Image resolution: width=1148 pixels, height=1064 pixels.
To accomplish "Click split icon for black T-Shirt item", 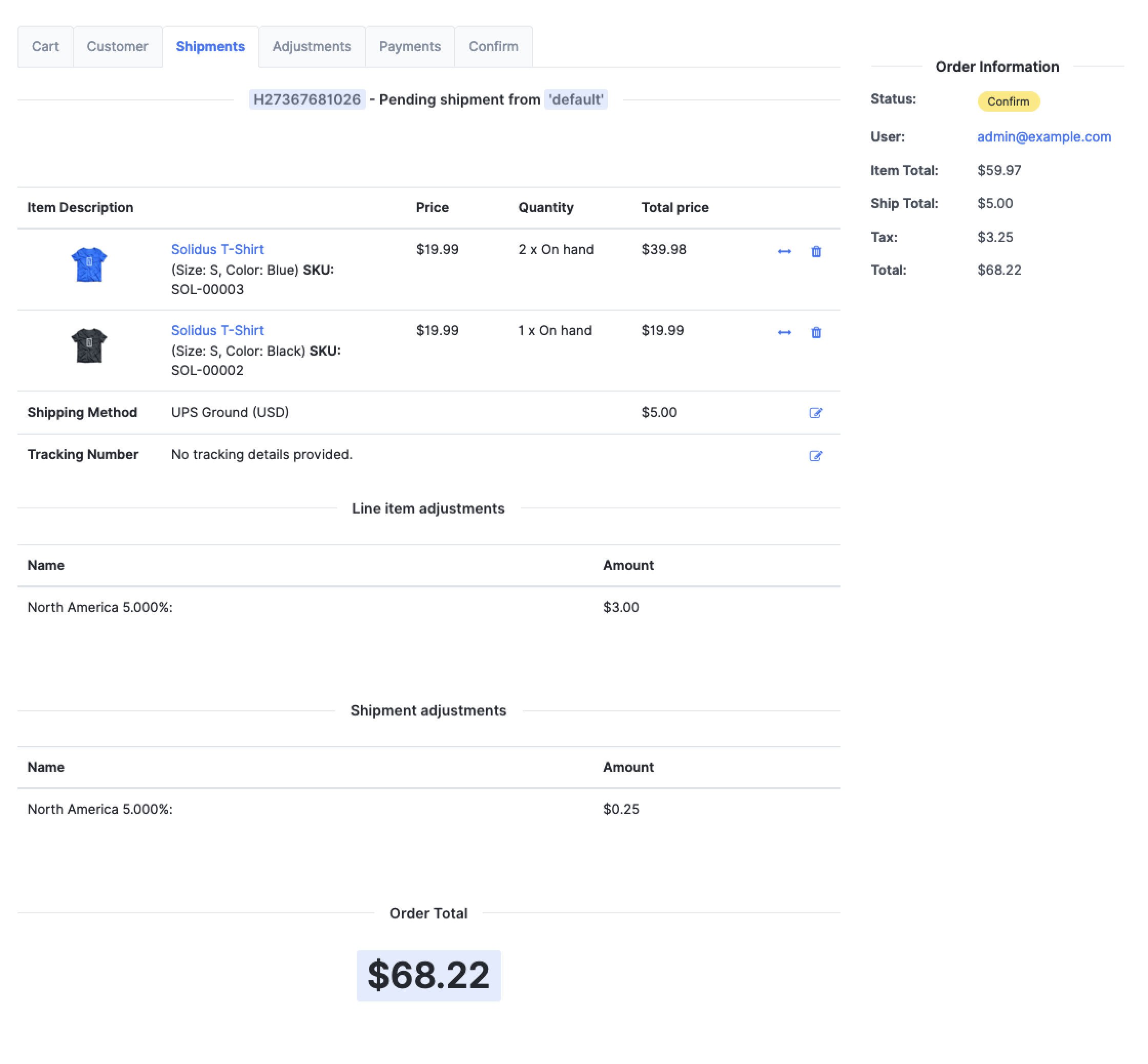I will pyautogui.click(x=784, y=333).
